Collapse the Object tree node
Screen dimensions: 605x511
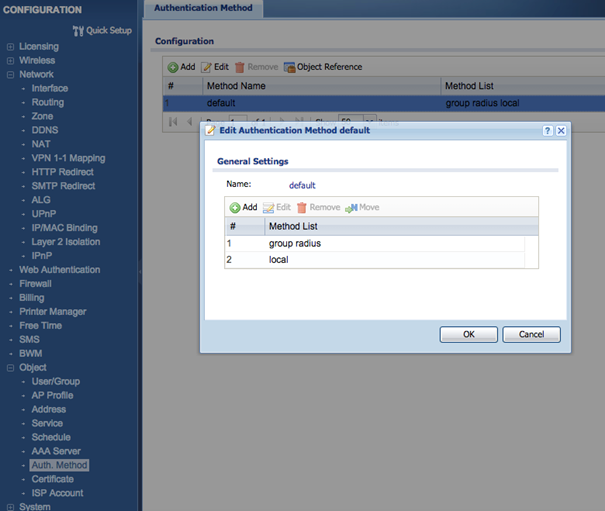(x=10, y=368)
